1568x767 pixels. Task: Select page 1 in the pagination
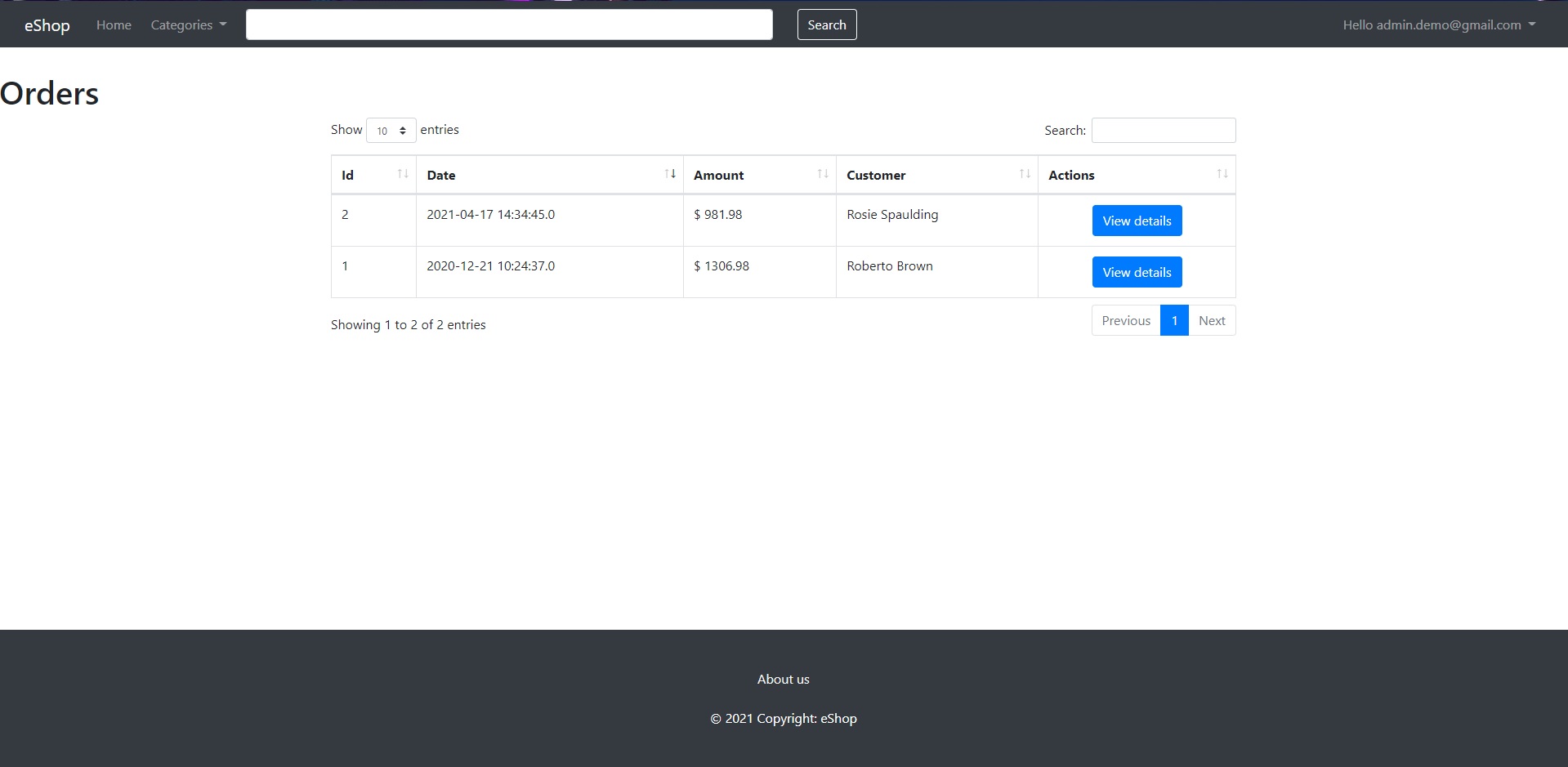click(x=1174, y=320)
